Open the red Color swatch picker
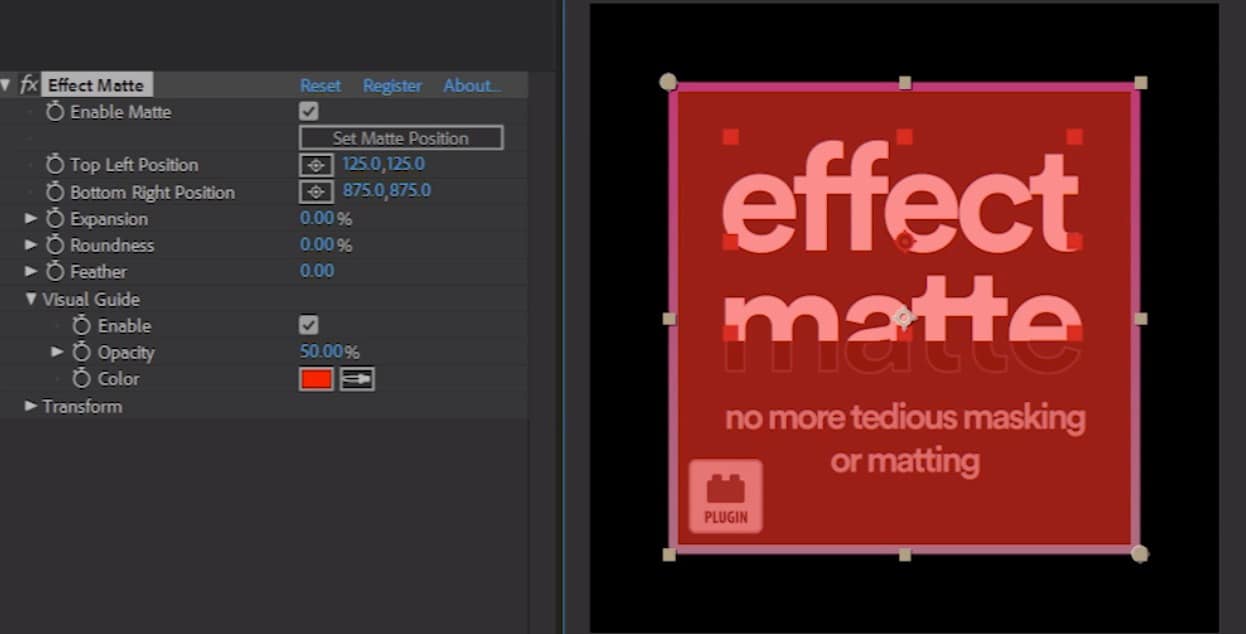1246x634 pixels. coord(316,379)
